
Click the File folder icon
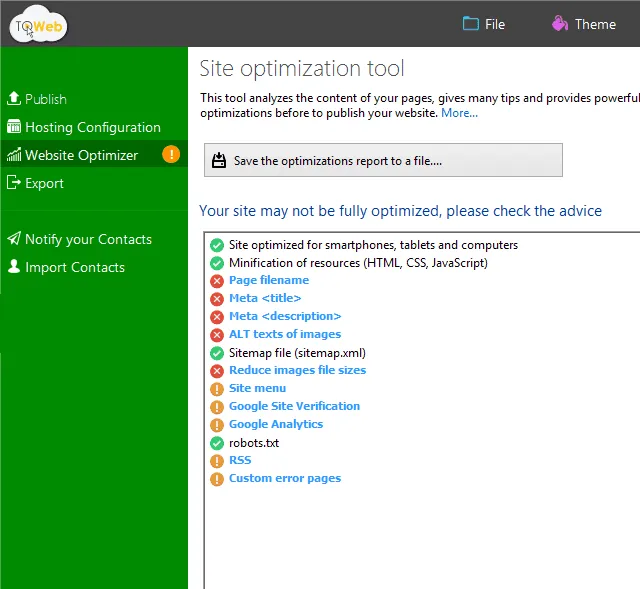471,24
